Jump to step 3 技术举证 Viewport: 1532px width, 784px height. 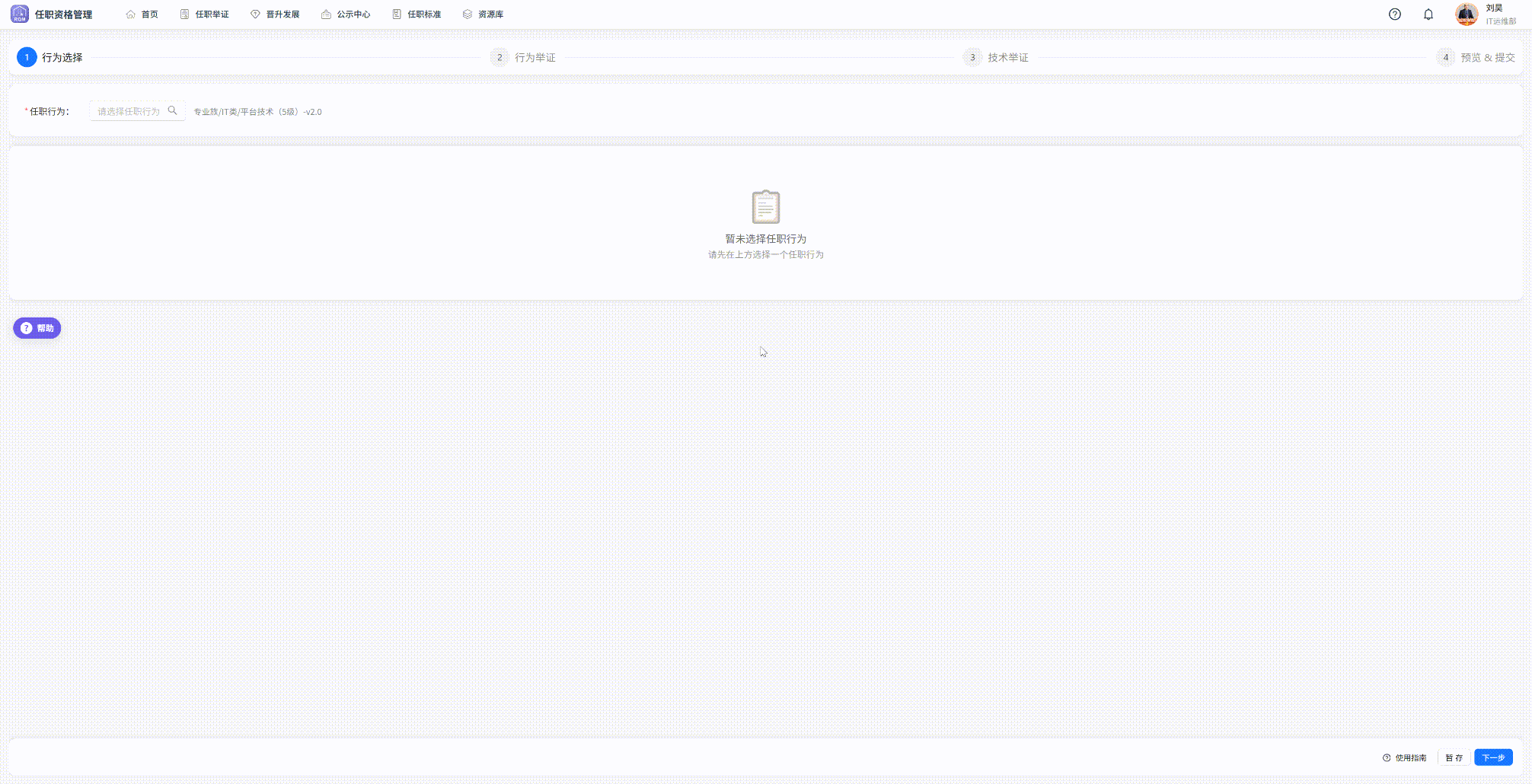[997, 58]
